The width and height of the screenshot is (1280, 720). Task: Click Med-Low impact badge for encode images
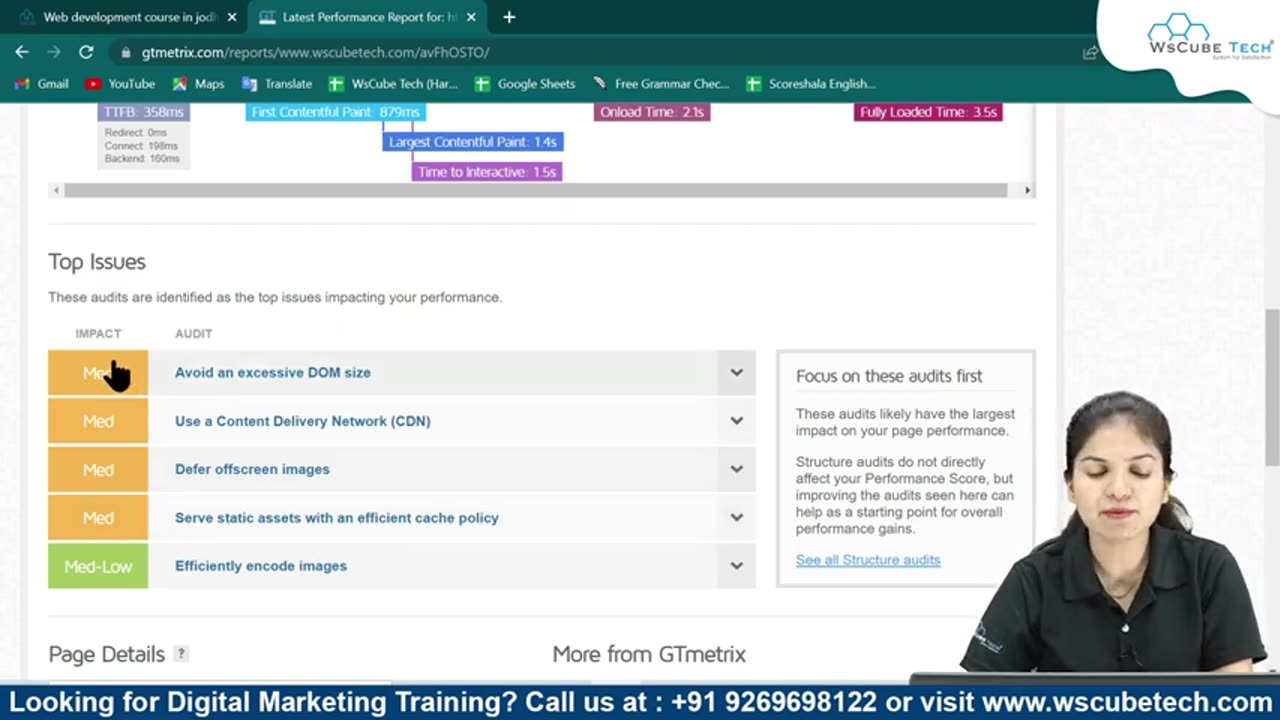point(98,566)
